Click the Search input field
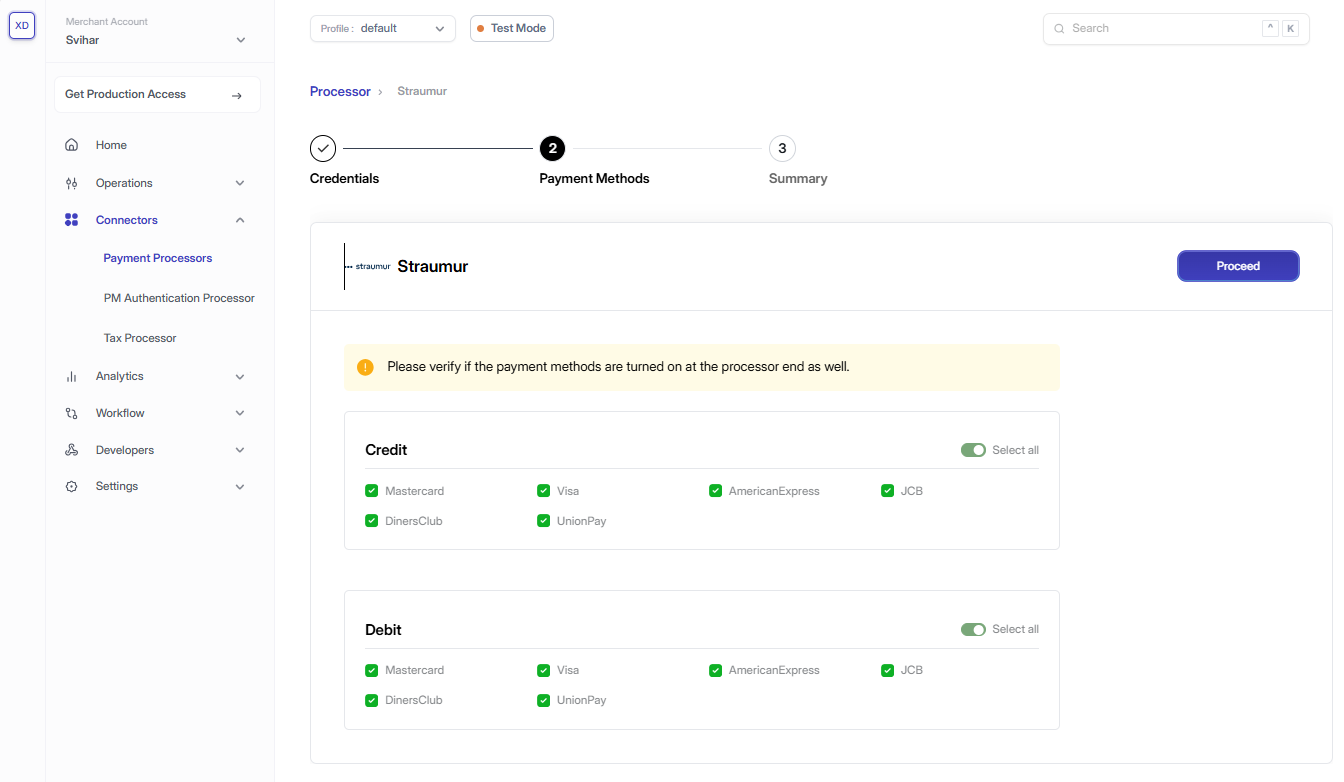 point(1160,29)
